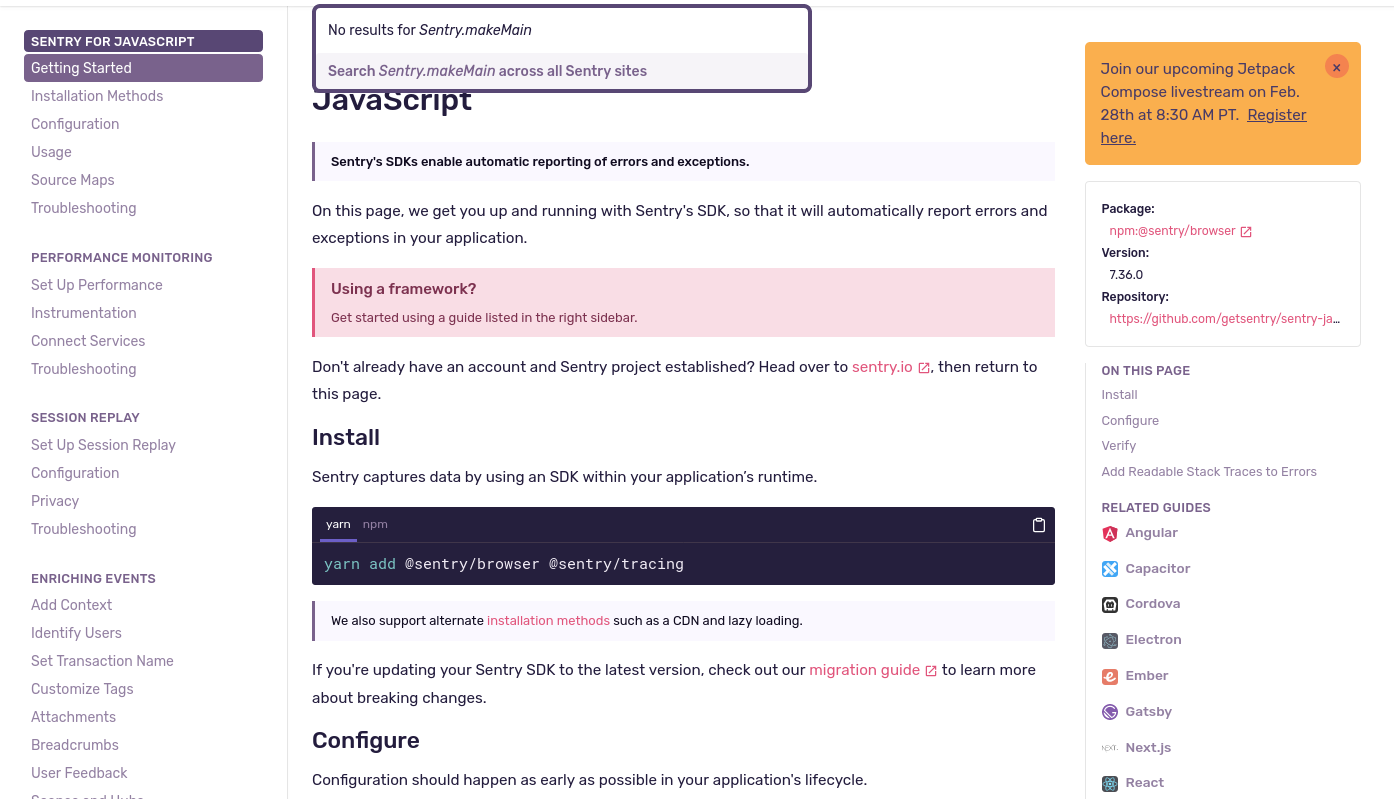1394x799 pixels.
Task: Switch to the npm tab in code block
Action: [375, 524]
